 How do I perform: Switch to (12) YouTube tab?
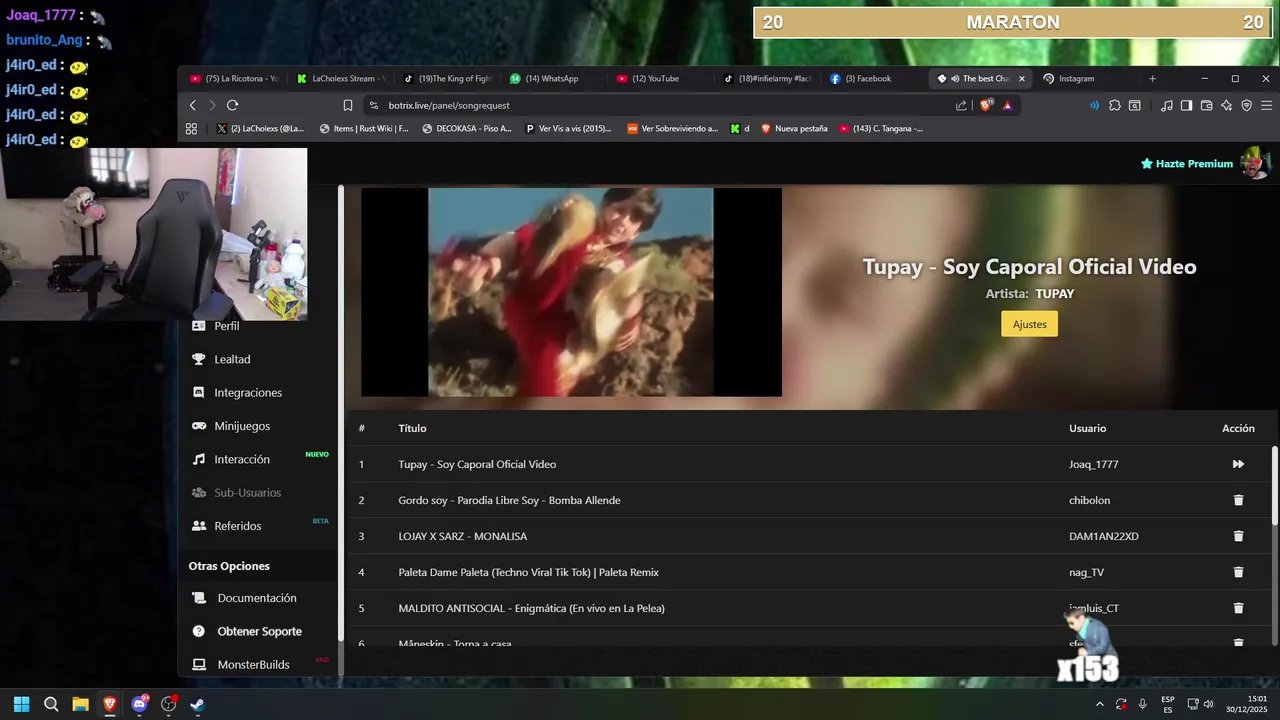(662, 78)
